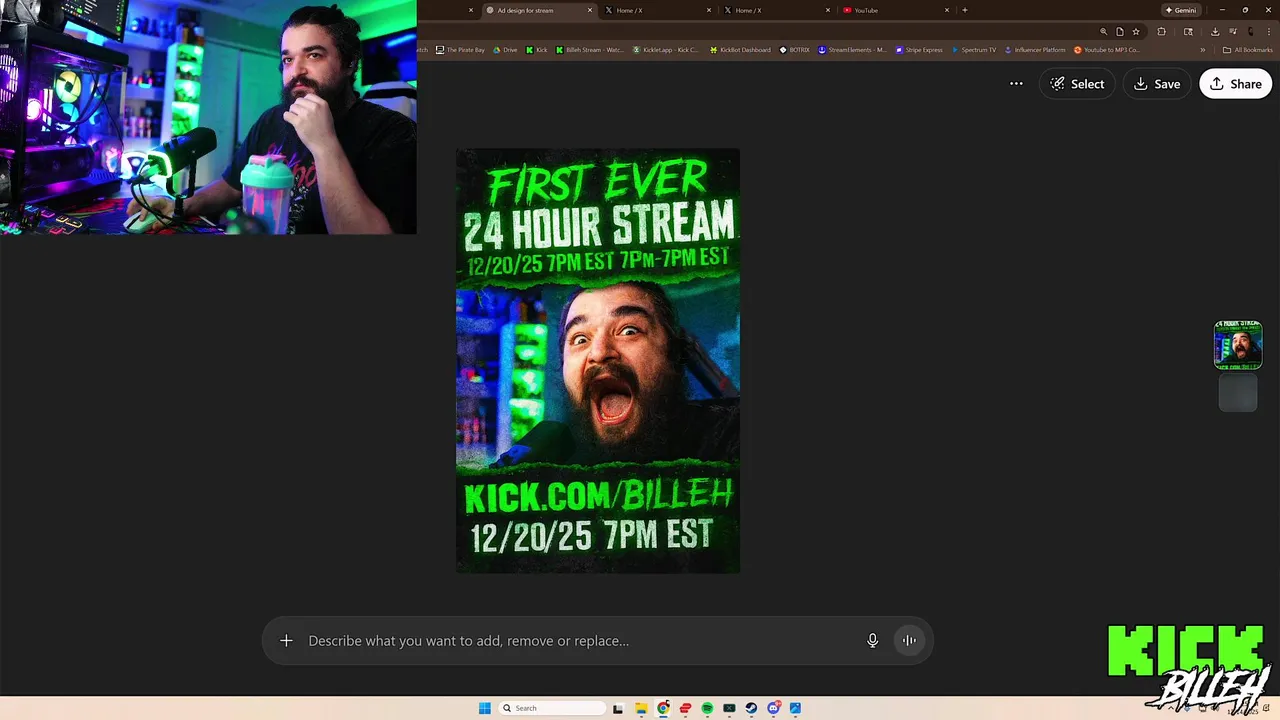
Task: Open Google Chrome from the taskbar
Action: pos(663,708)
